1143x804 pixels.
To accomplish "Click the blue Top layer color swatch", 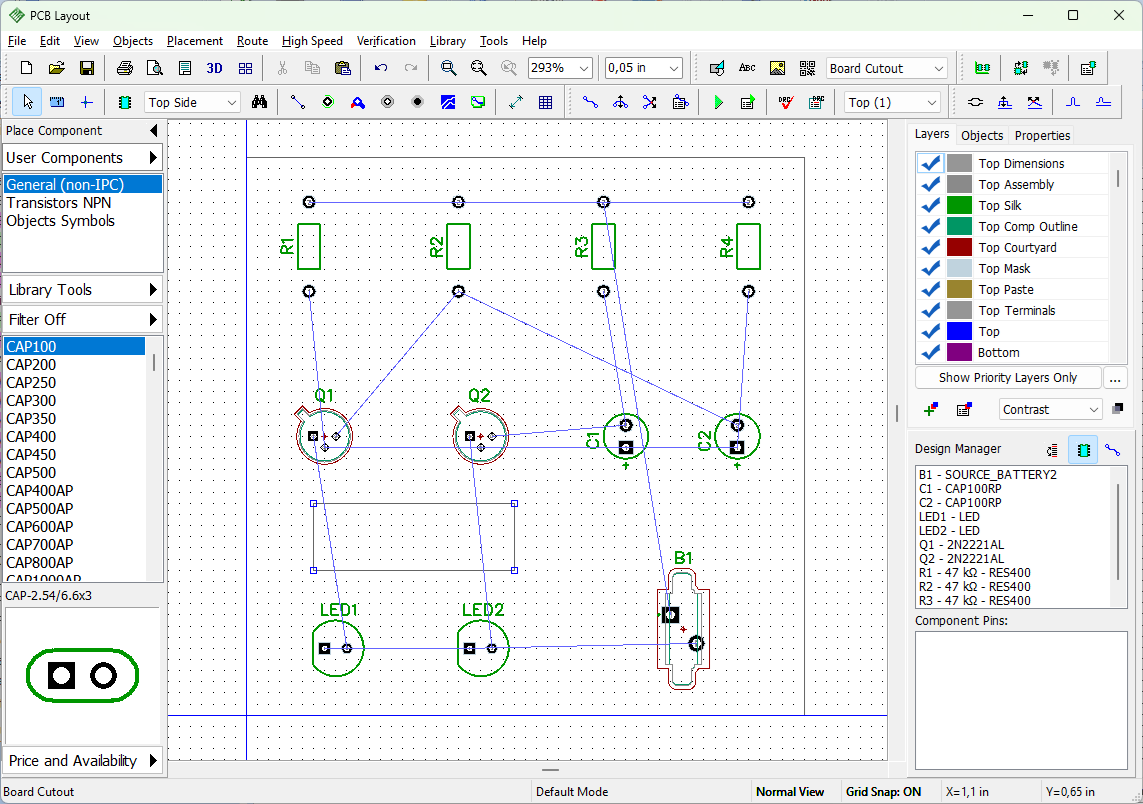I will pyautogui.click(x=959, y=332).
